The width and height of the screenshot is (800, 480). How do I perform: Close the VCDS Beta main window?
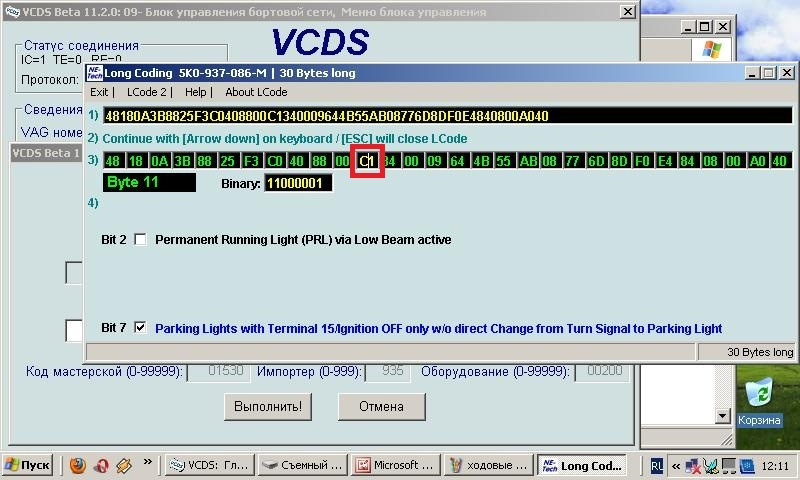point(628,11)
